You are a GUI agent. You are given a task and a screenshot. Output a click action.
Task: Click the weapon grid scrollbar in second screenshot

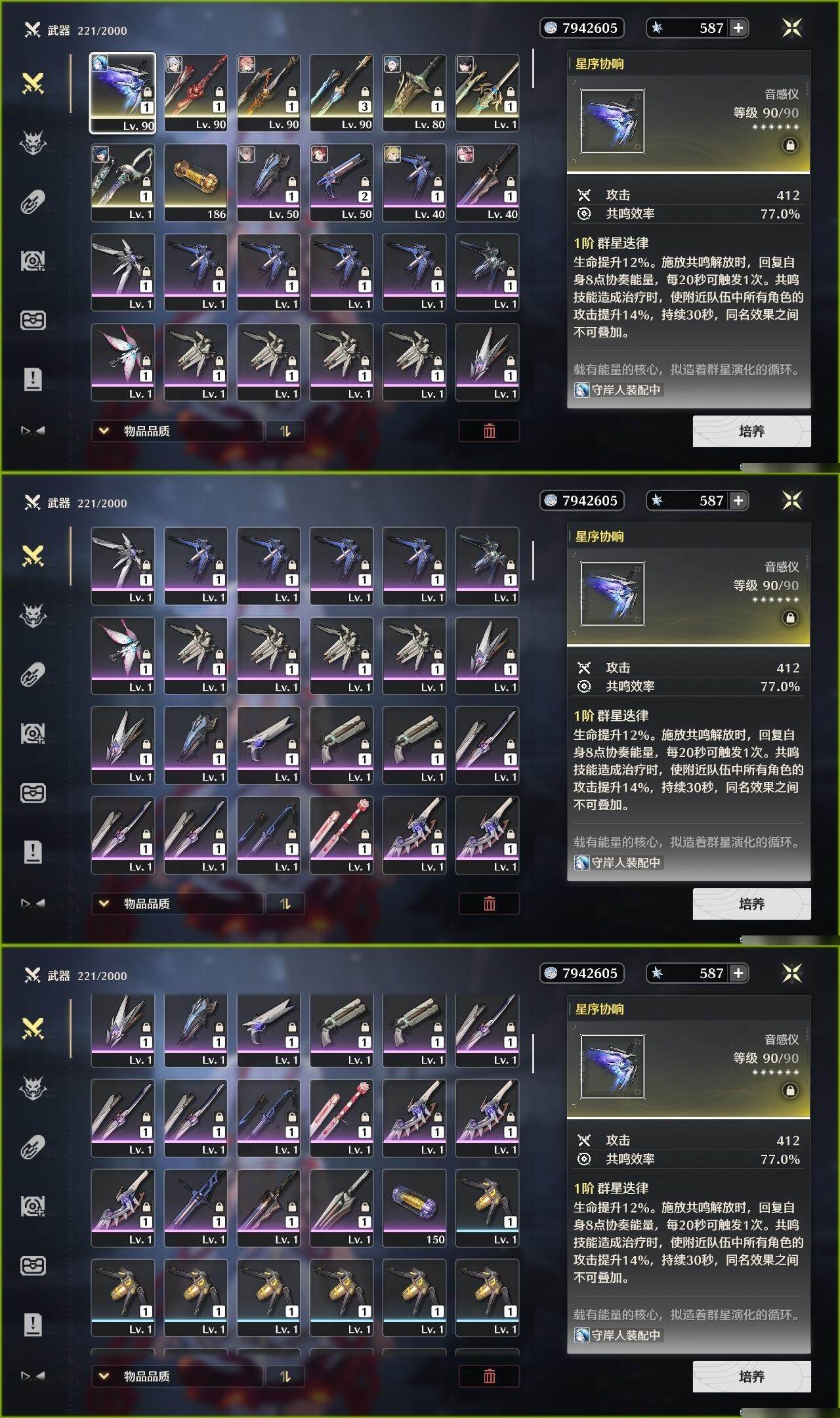tap(533, 560)
